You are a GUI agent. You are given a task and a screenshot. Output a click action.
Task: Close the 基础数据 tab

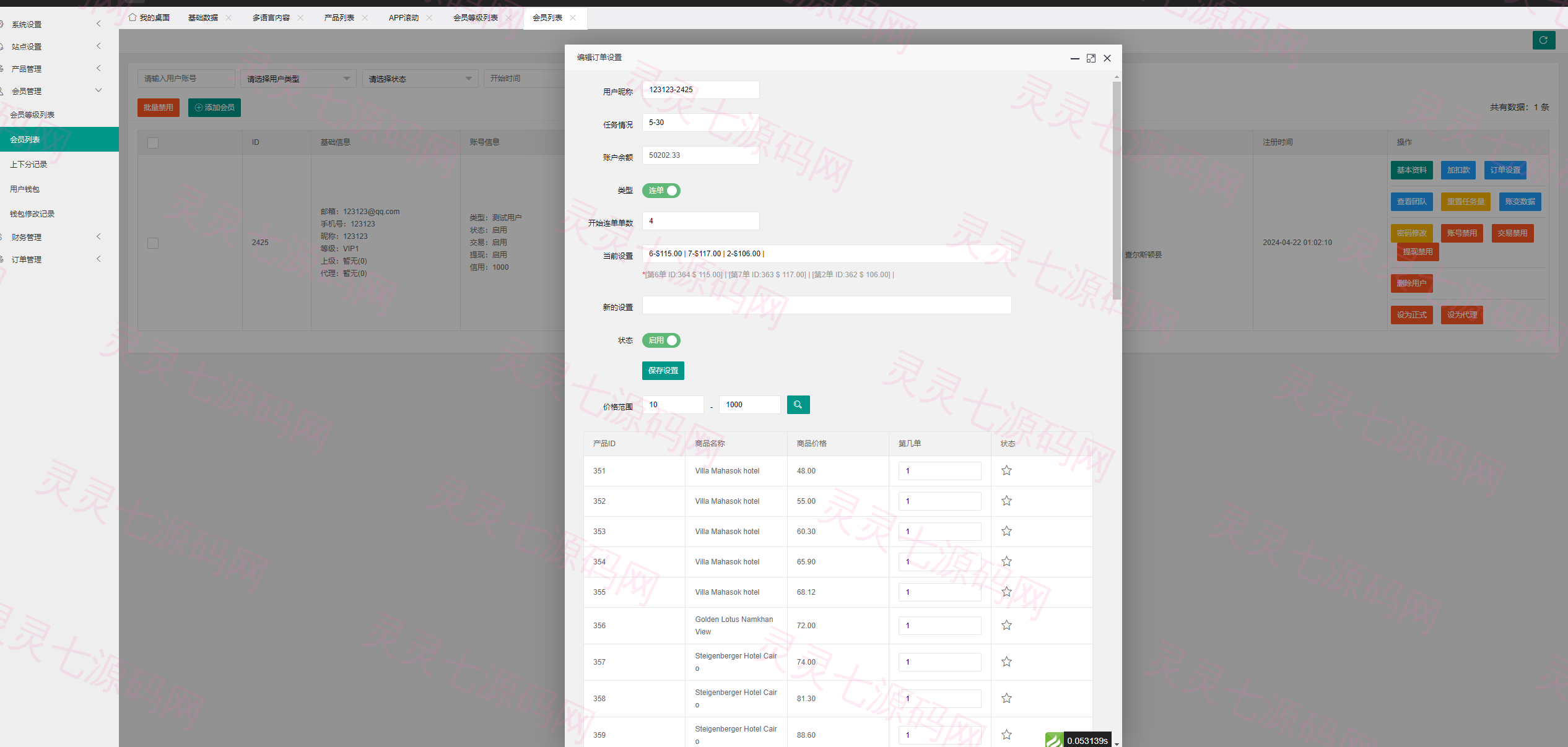[229, 18]
